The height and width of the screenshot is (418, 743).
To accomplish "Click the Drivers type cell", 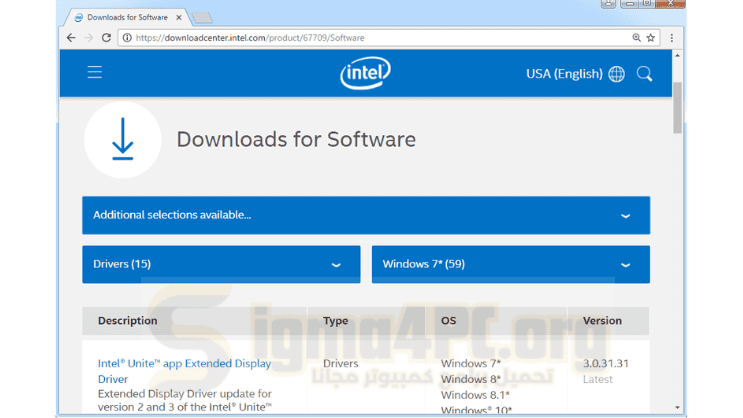I will [x=341, y=363].
